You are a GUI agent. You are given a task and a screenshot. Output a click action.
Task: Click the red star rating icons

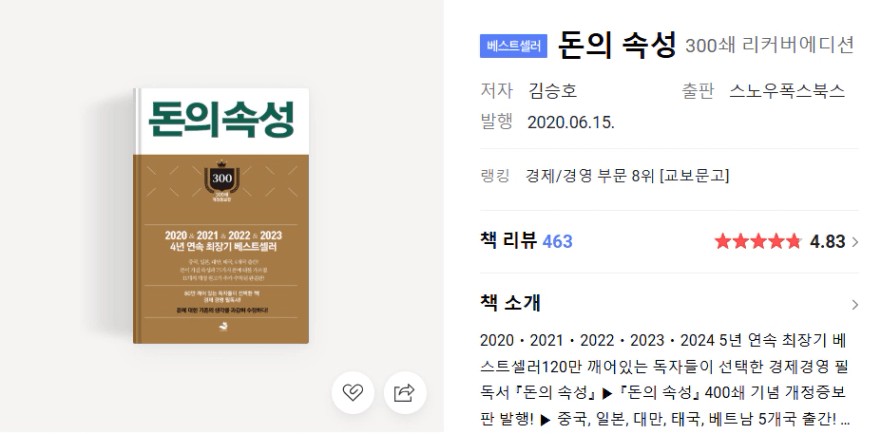click(x=758, y=242)
